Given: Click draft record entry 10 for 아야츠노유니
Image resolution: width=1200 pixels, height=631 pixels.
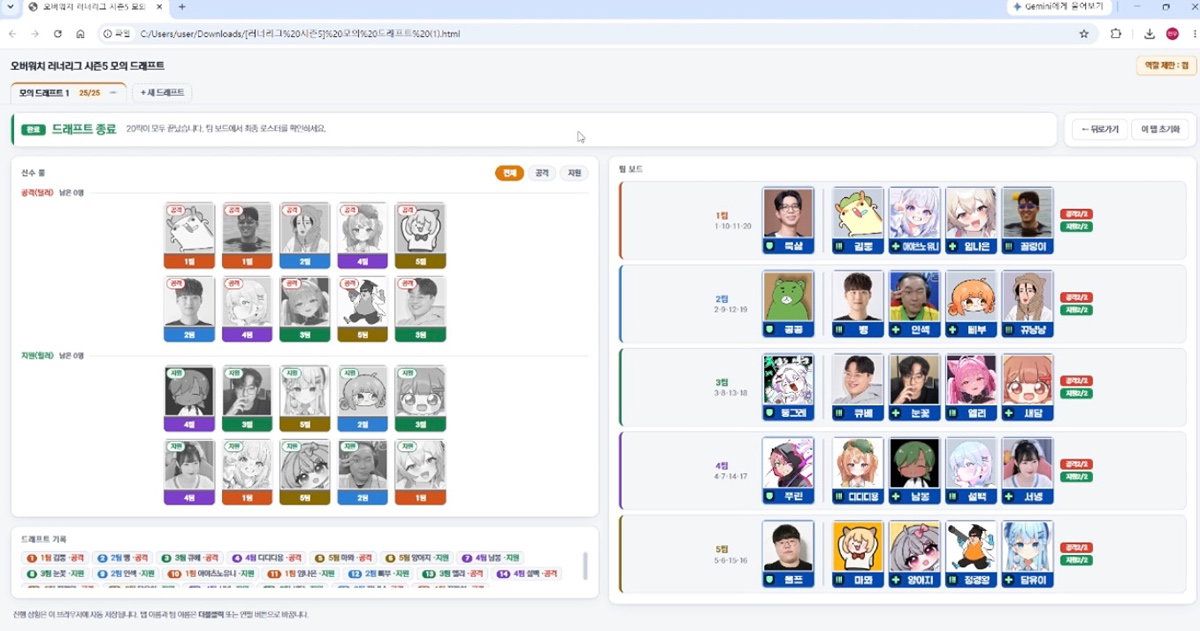Looking at the screenshot, I should point(212,574).
